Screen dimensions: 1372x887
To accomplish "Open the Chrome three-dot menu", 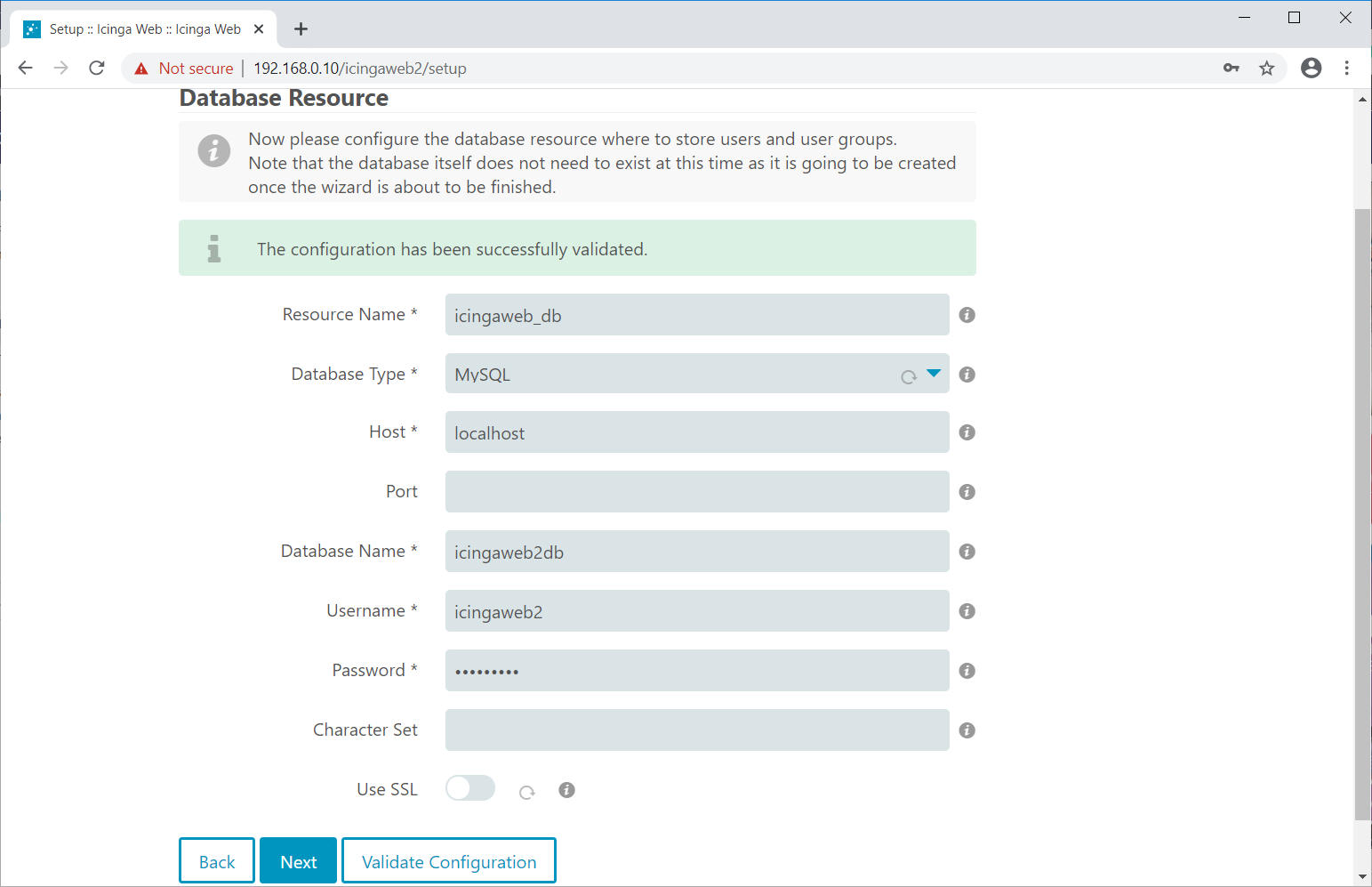I will pos(1347,68).
